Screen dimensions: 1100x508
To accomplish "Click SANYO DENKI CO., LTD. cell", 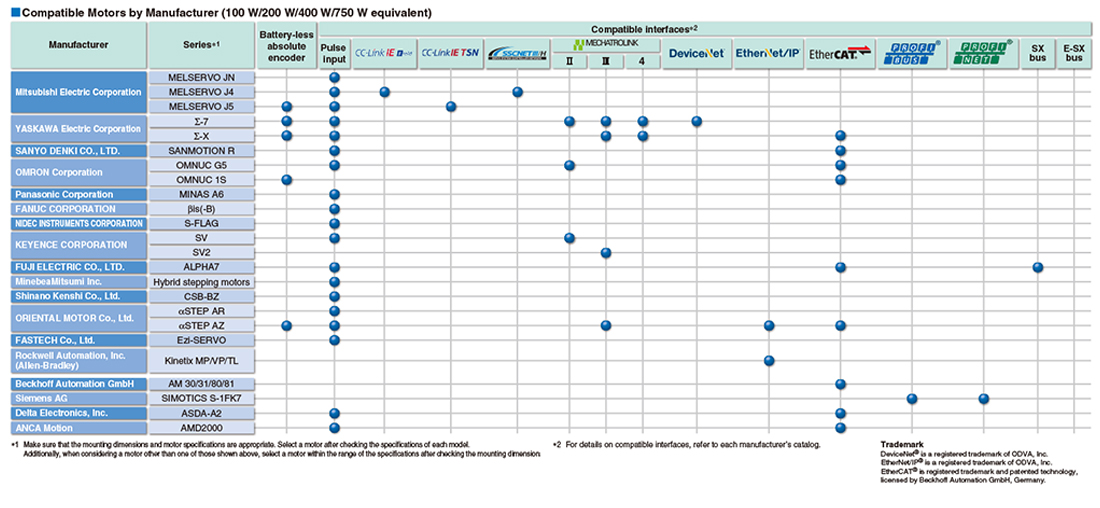I will click(79, 150).
